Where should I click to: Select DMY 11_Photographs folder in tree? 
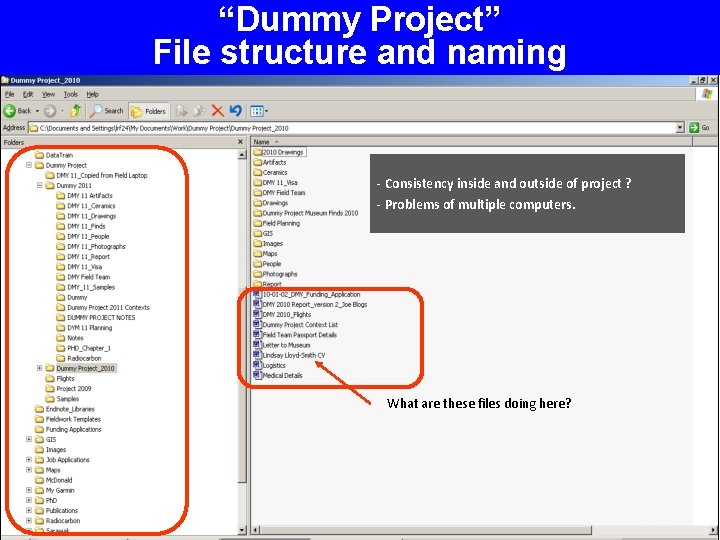(x=91, y=247)
